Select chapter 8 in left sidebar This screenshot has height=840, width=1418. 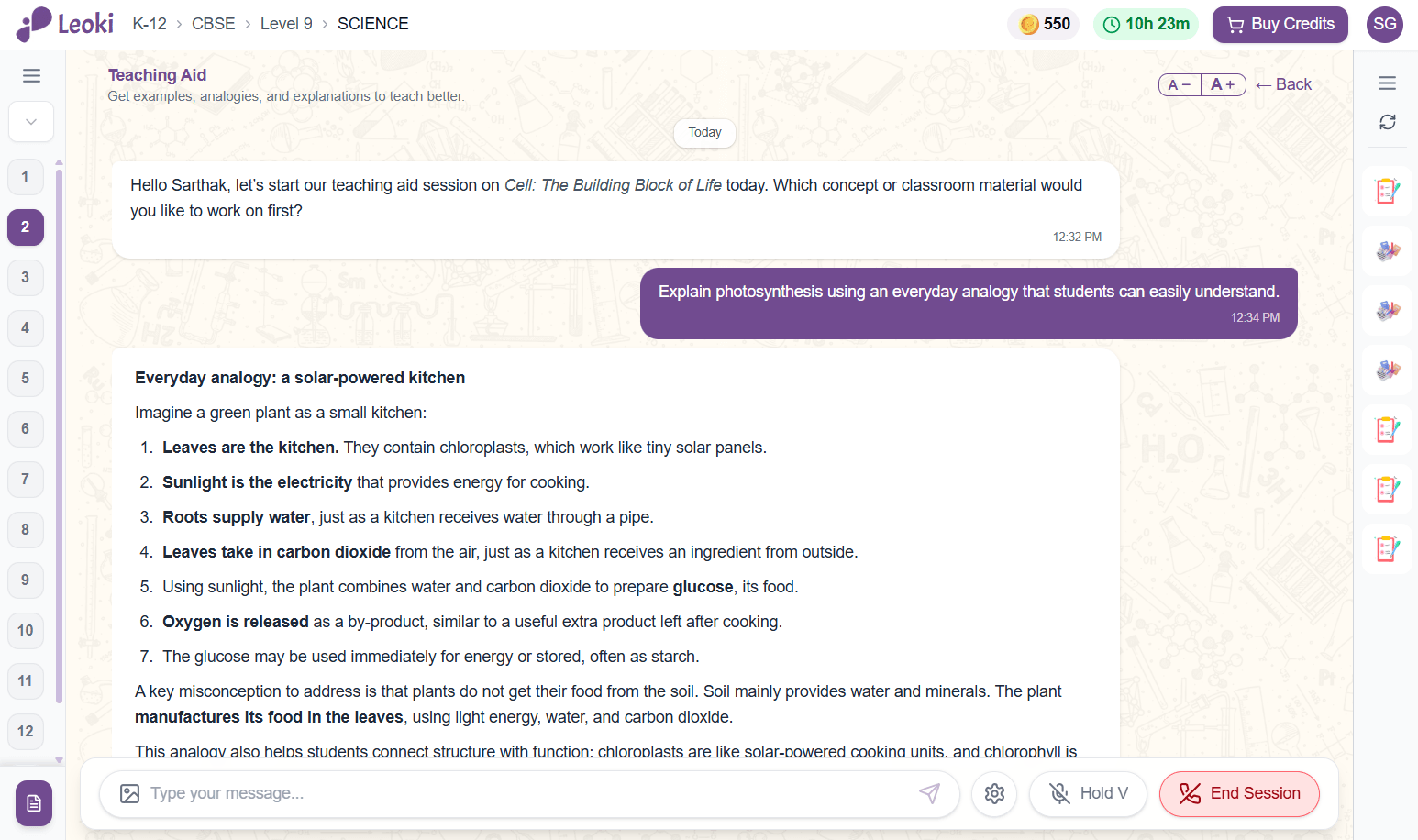click(x=26, y=530)
